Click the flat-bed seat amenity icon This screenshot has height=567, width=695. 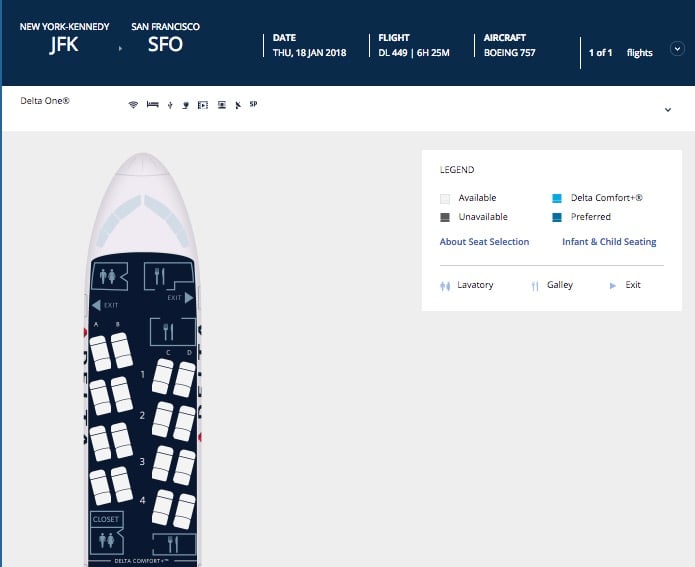click(152, 105)
